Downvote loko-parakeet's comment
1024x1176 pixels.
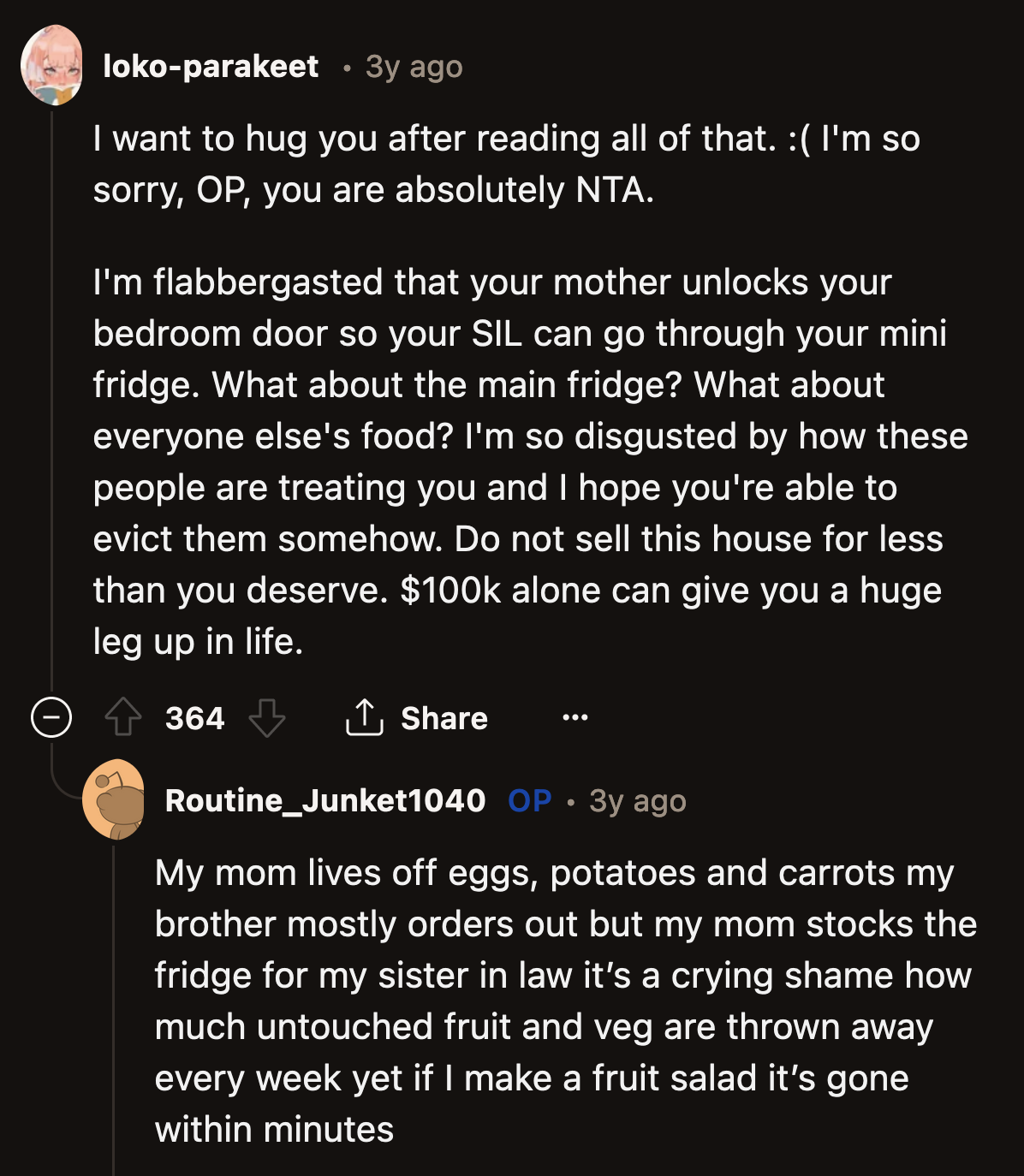pos(266,717)
